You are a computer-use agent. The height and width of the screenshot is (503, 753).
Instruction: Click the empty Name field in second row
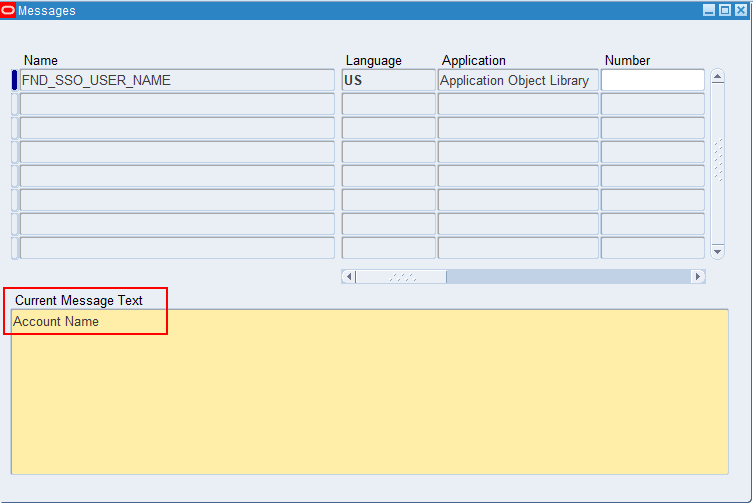177,104
